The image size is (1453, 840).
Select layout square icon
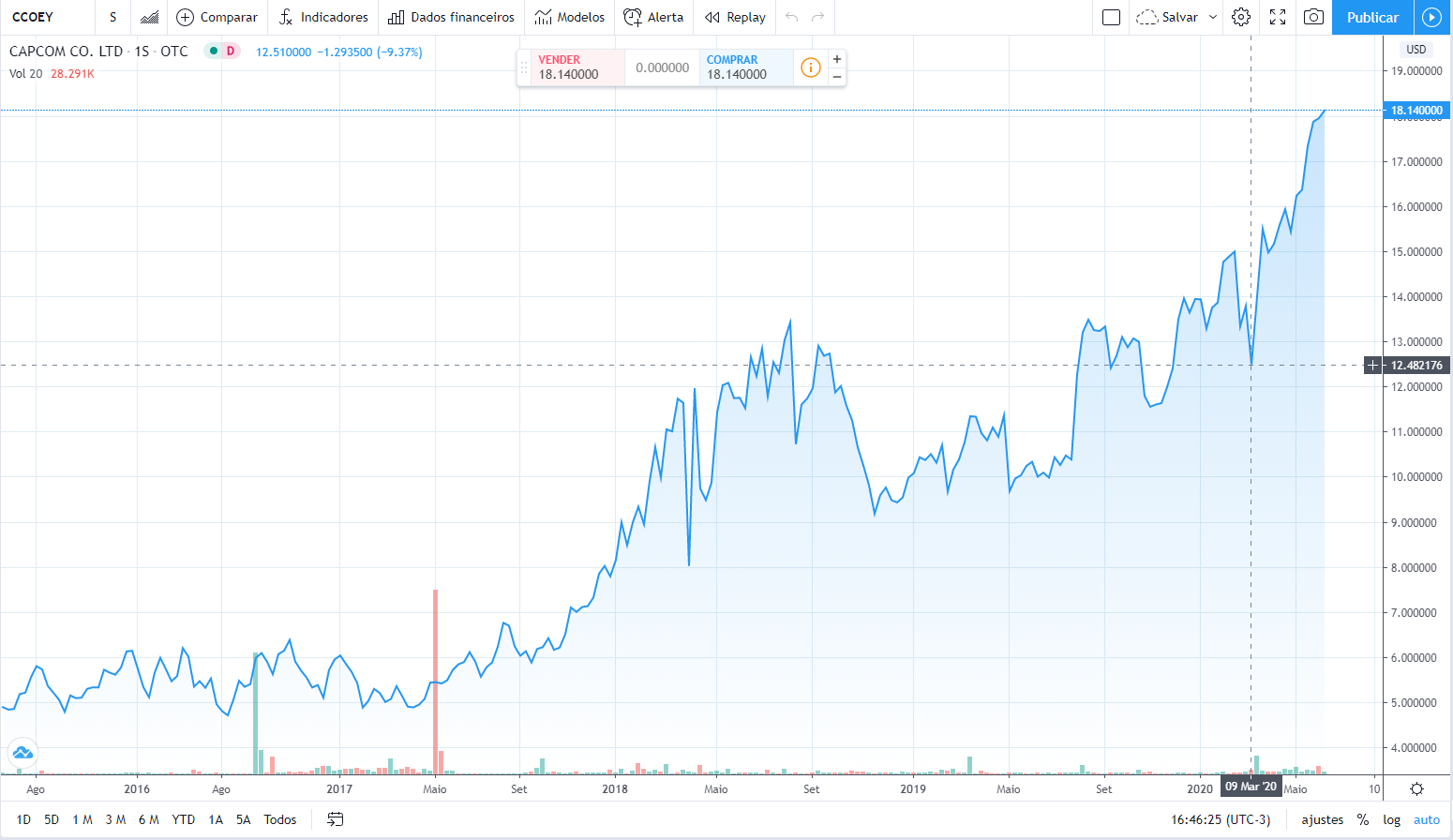pos(1112,17)
